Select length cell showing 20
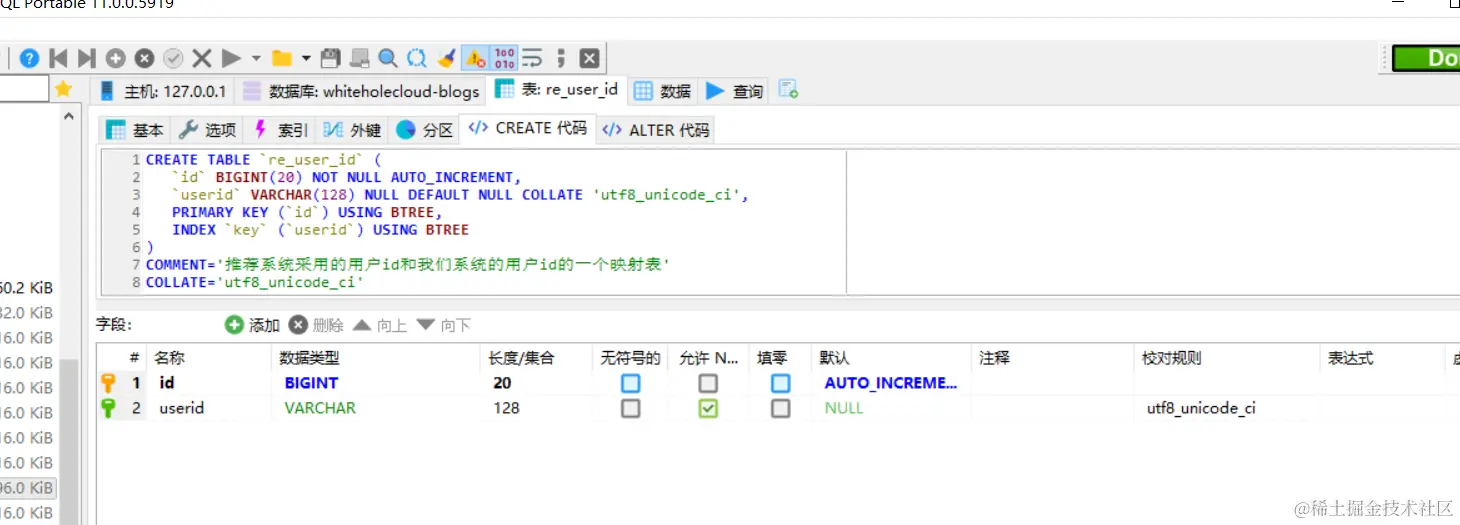Image resolution: width=1460 pixels, height=525 pixels. (535, 383)
